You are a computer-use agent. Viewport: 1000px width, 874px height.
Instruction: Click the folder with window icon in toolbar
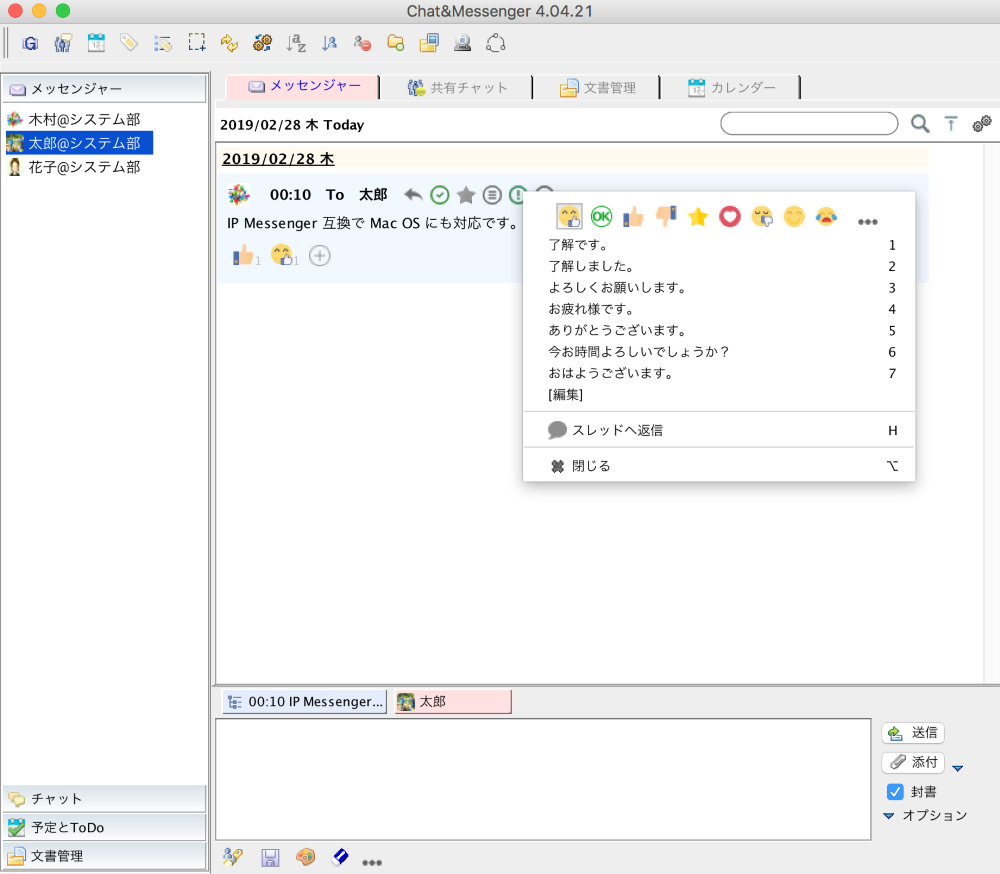[429, 43]
